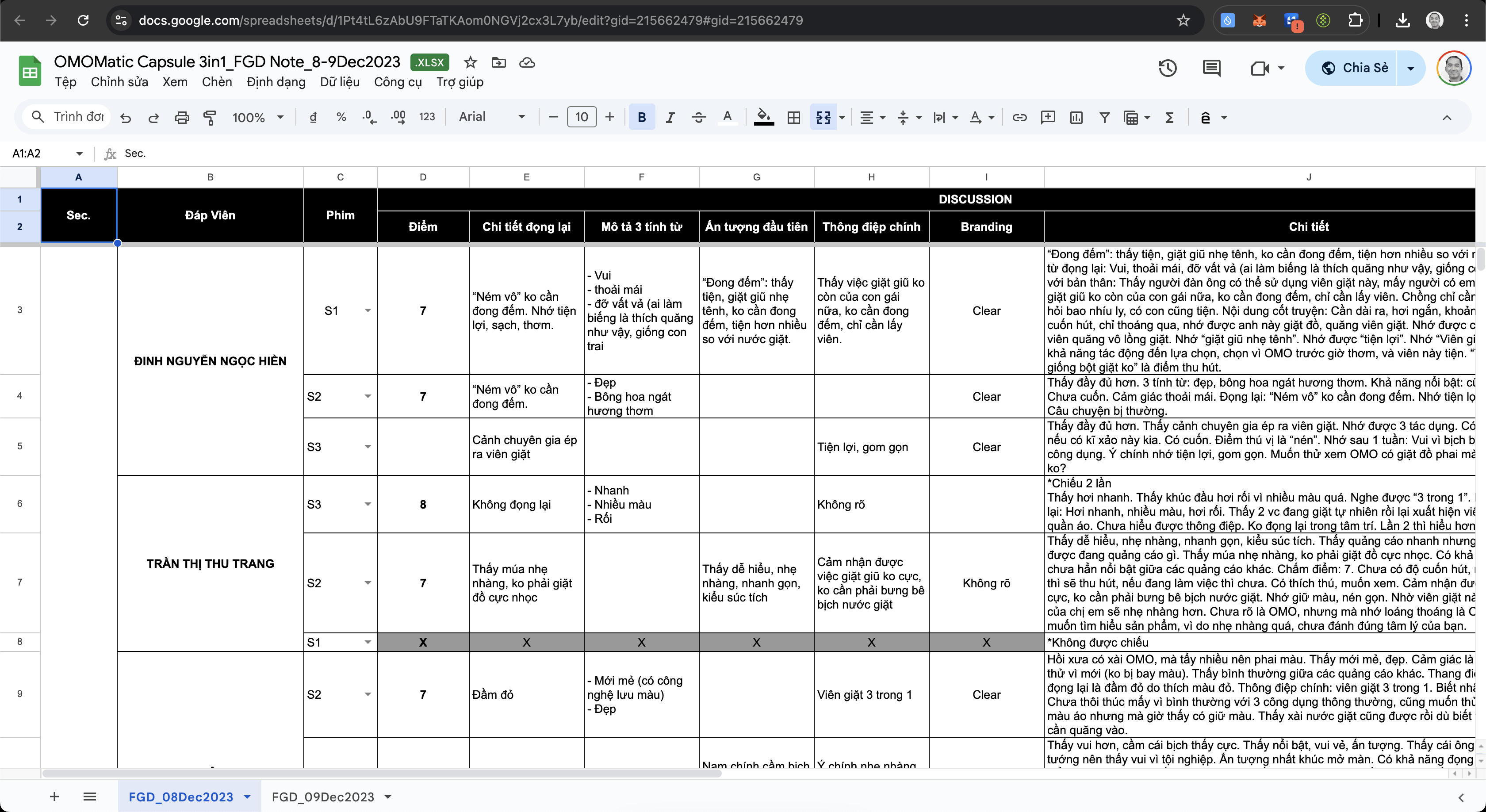Toggle italic formatting
Viewport: 1486px width, 812px height.
point(670,118)
